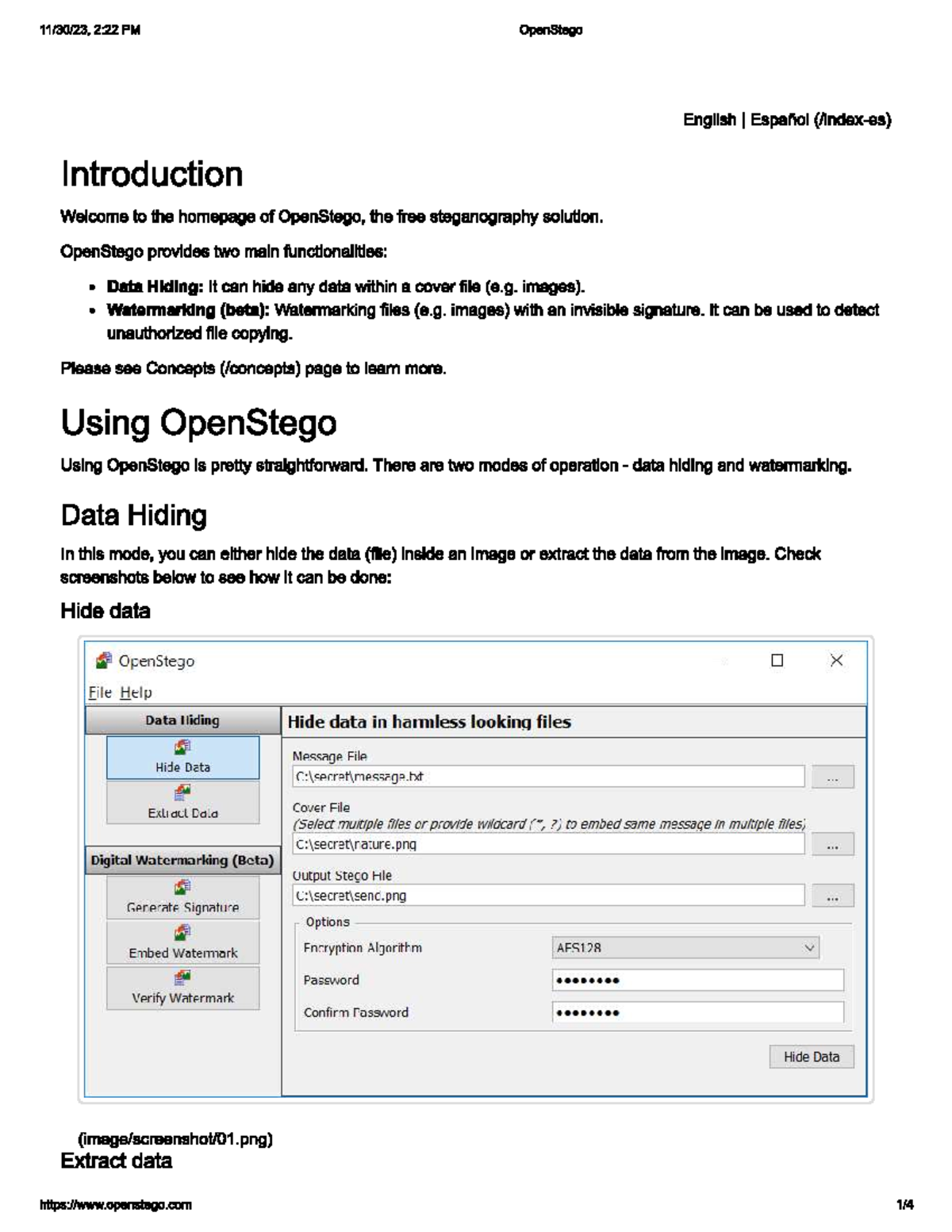Click the Data Hiding page heading
This screenshot has width=952, height=1232.
pos(134,516)
